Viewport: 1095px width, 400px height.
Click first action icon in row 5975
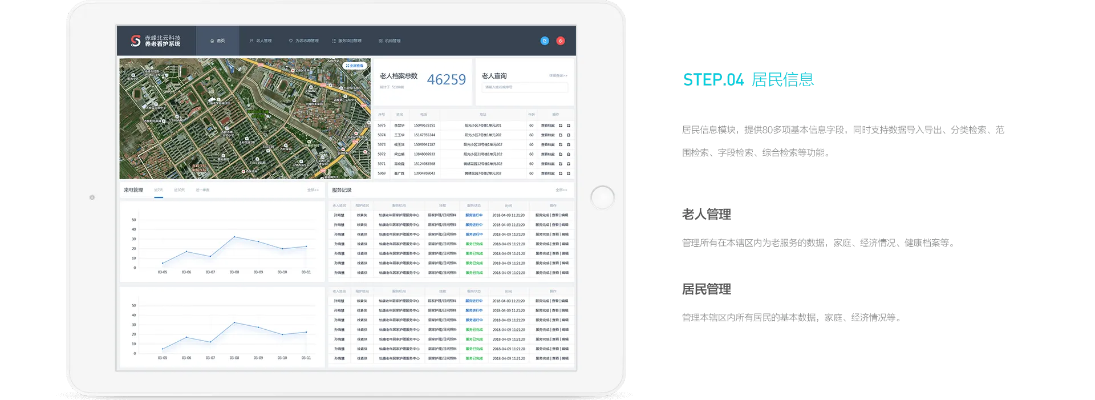[x=560, y=125]
